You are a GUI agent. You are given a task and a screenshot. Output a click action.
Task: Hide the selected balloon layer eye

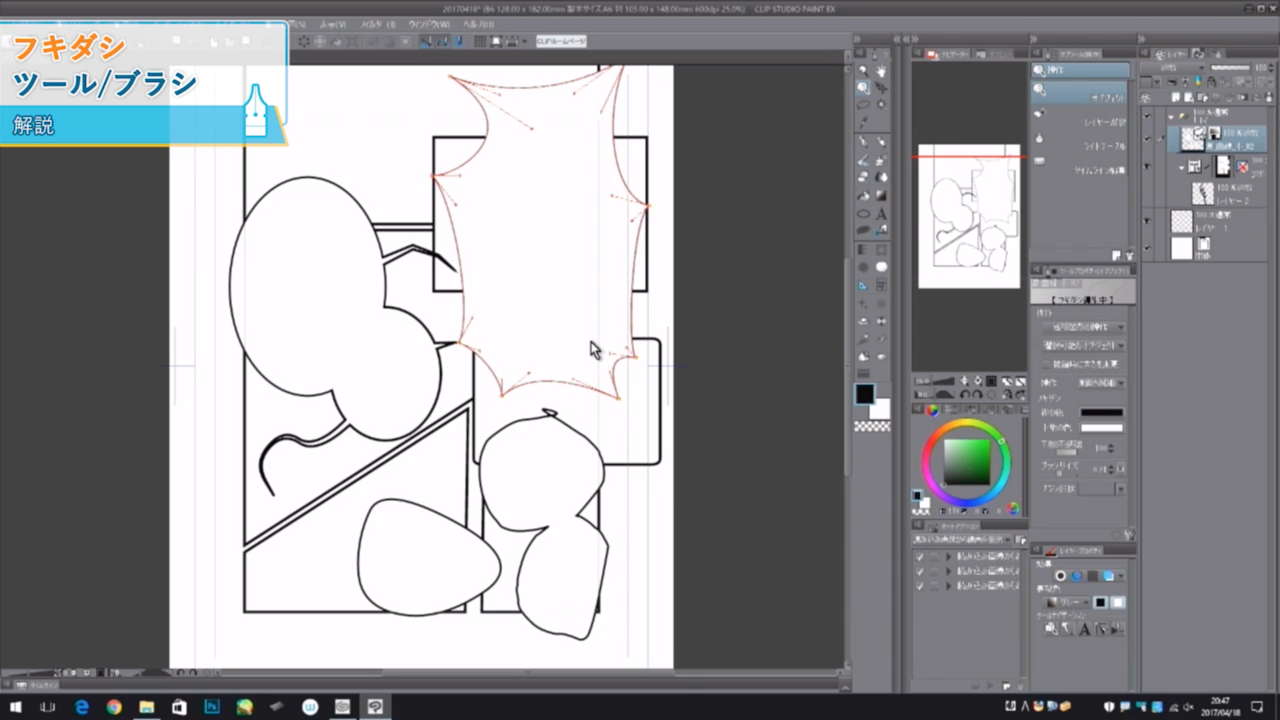coord(1149,138)
